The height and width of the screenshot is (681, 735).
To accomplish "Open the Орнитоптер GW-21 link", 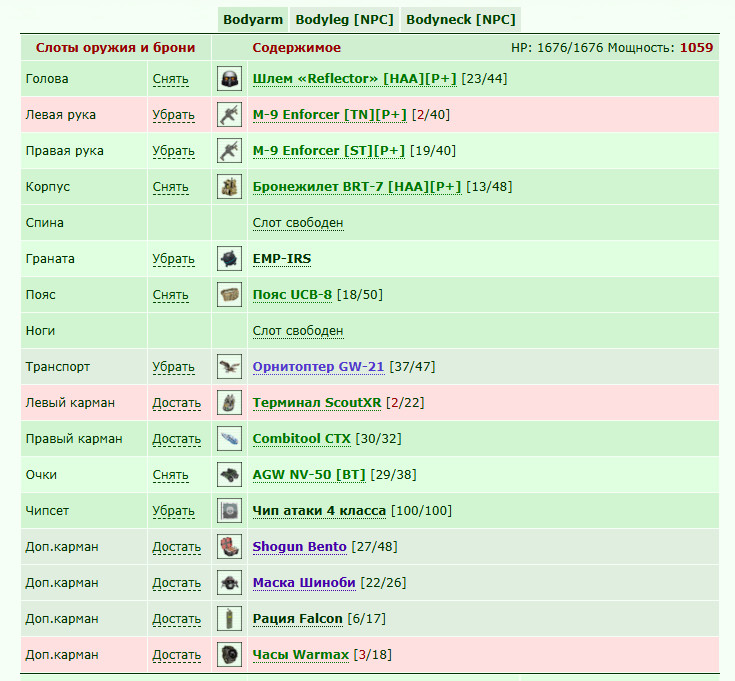I will 318,367.
